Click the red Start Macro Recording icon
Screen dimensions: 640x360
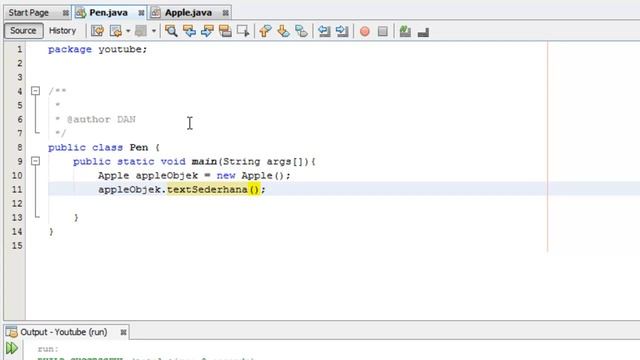click(365, 31)
